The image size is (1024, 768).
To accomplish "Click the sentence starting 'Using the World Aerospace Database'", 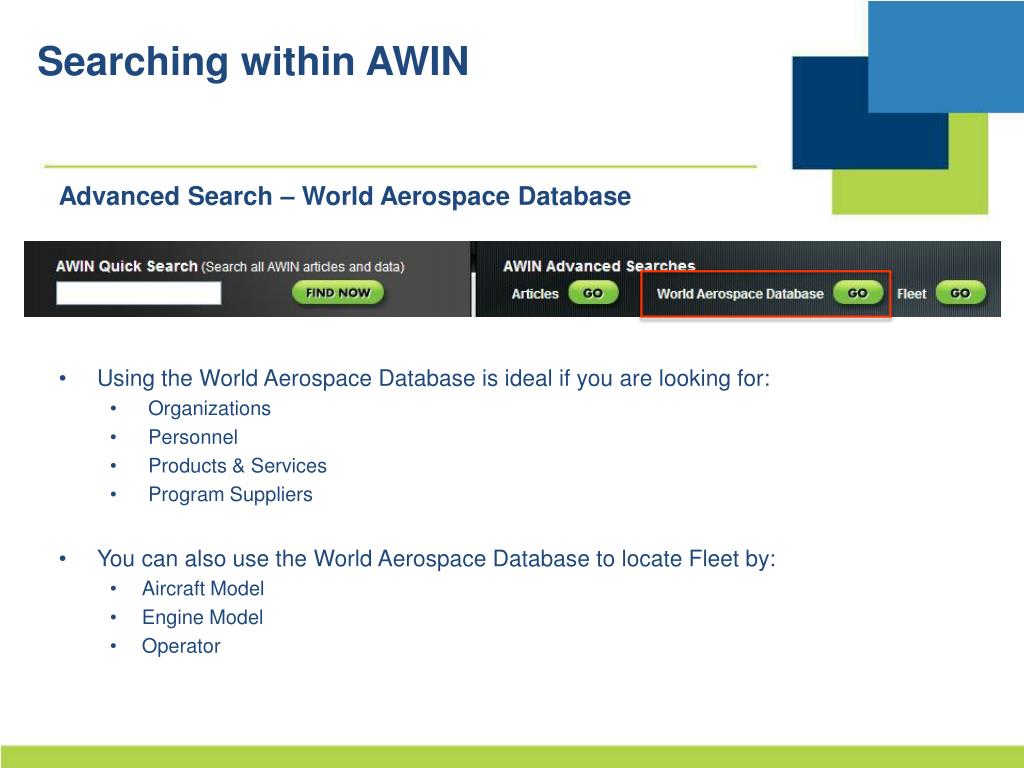I will (x=434, y=379).
